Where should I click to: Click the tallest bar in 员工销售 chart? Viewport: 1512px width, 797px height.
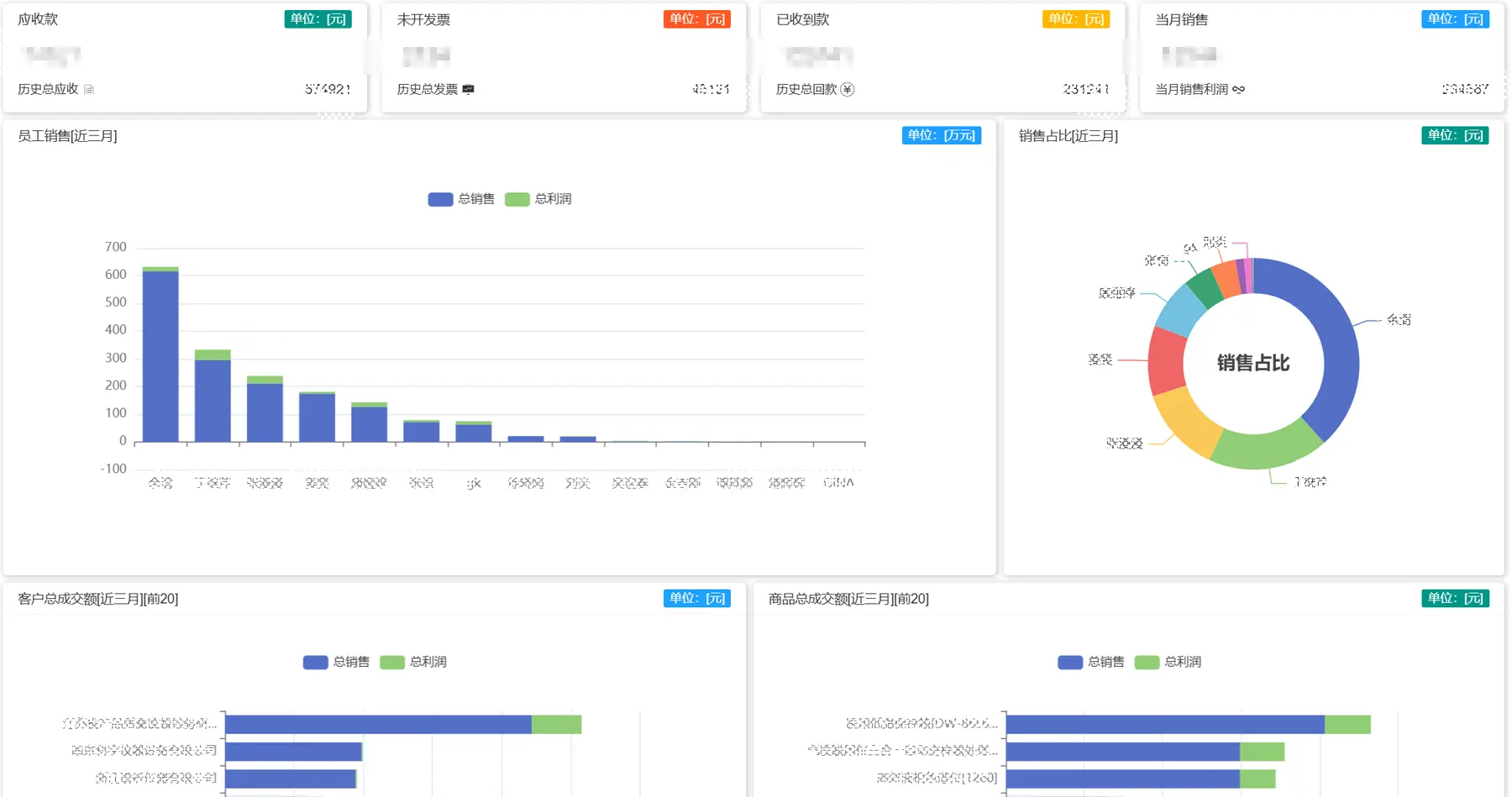[160, 353]
